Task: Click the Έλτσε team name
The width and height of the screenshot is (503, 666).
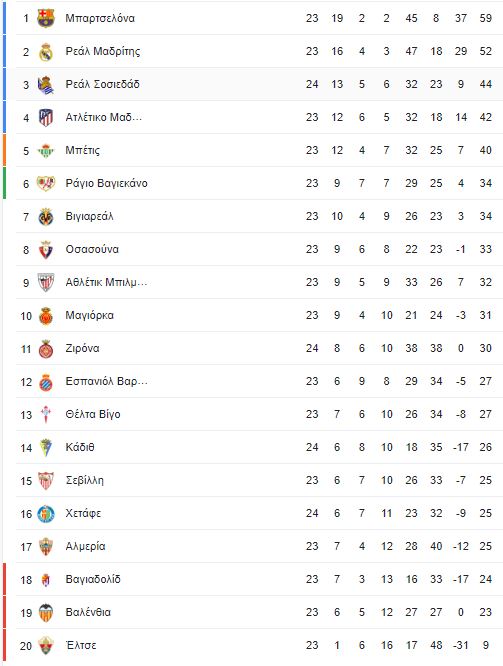Action: (x=81, y=645)
